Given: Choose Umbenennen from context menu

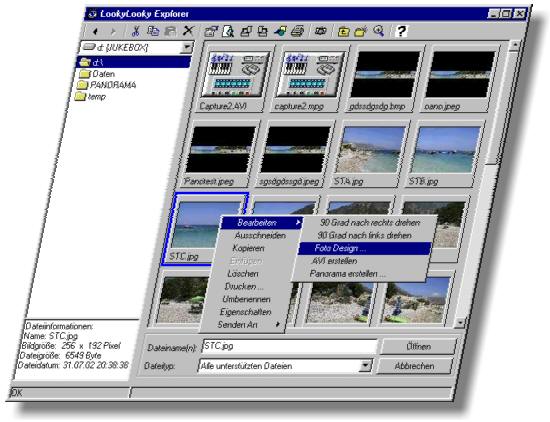Looking at the screenshot, I should click(246, 299).
